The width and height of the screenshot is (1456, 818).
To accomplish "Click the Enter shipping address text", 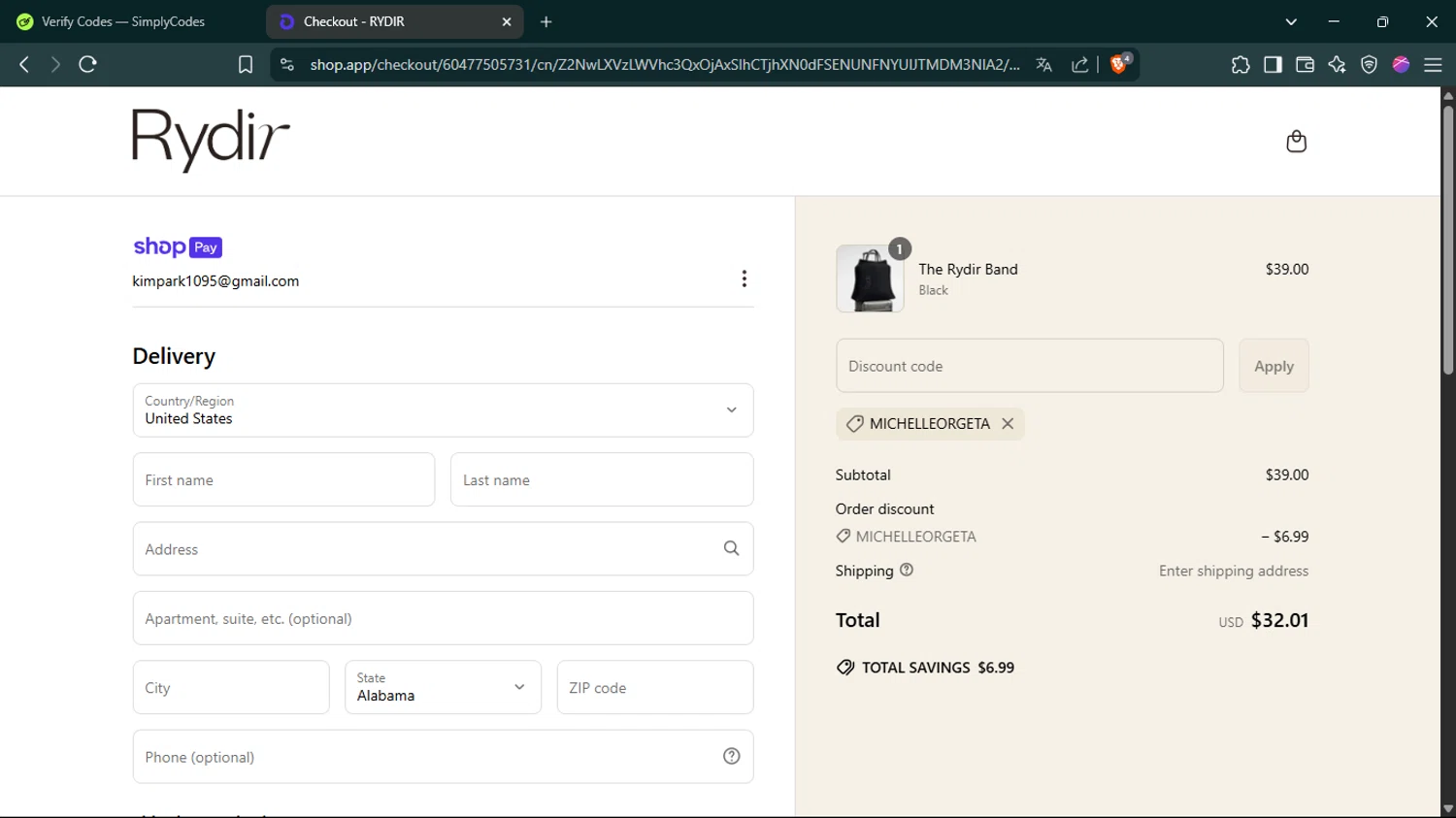I will (x=1233, y=571).
